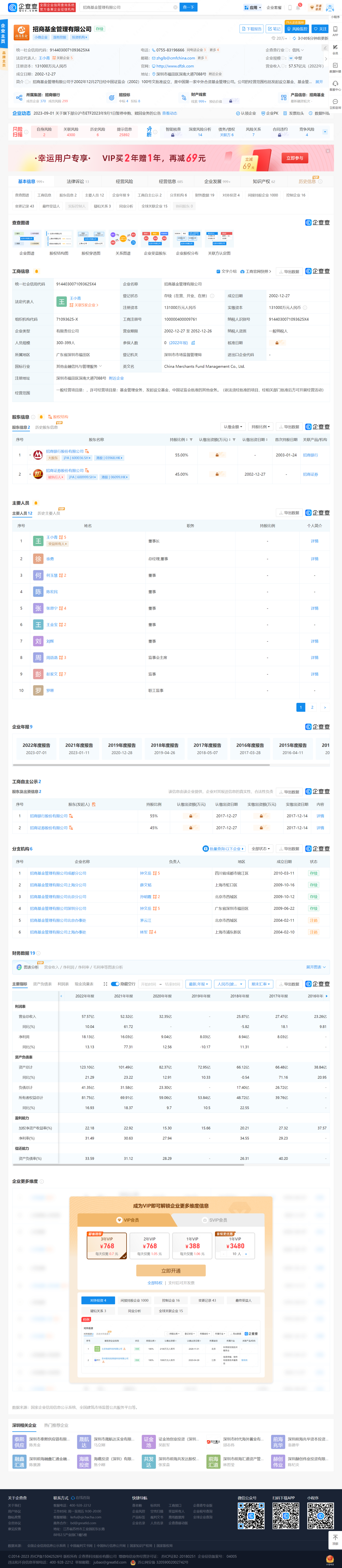Open the official website link dfzk.com
This screenshot has height=1568, width=342.
[x=175, y=66]
